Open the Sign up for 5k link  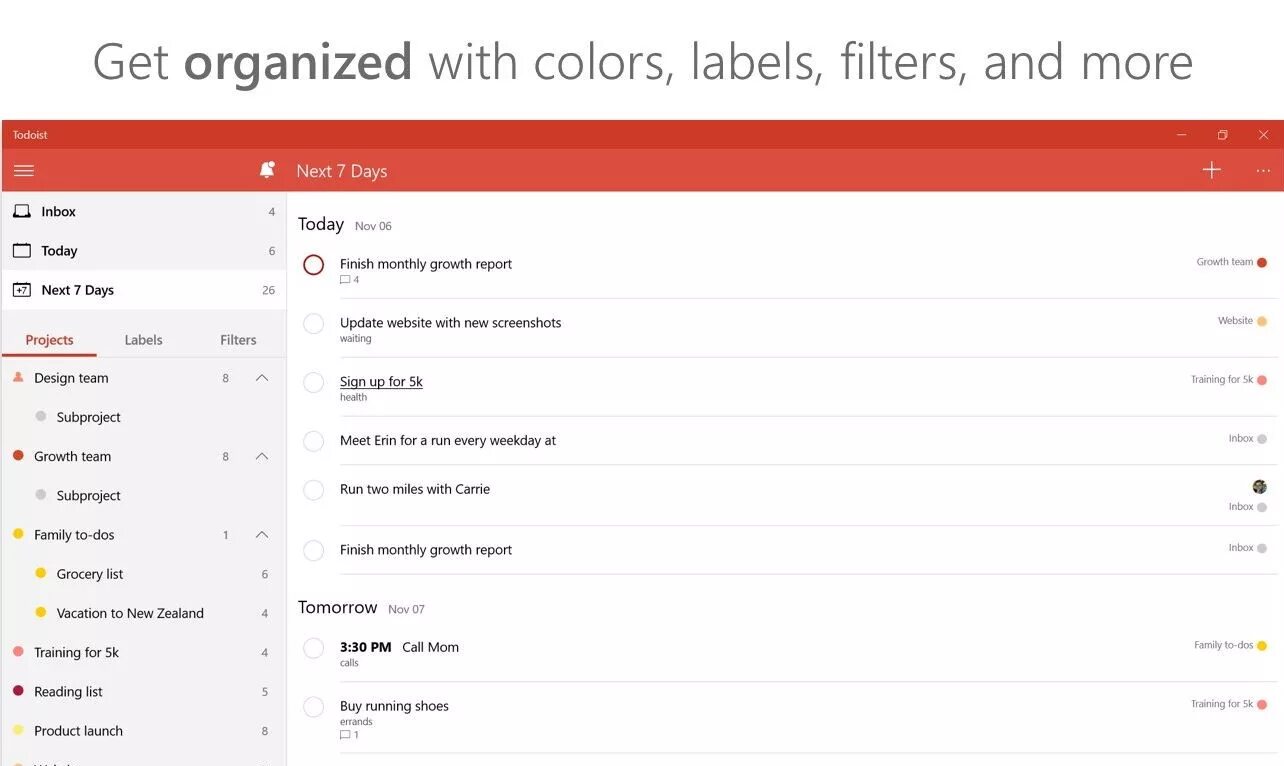tap(381, 382)
